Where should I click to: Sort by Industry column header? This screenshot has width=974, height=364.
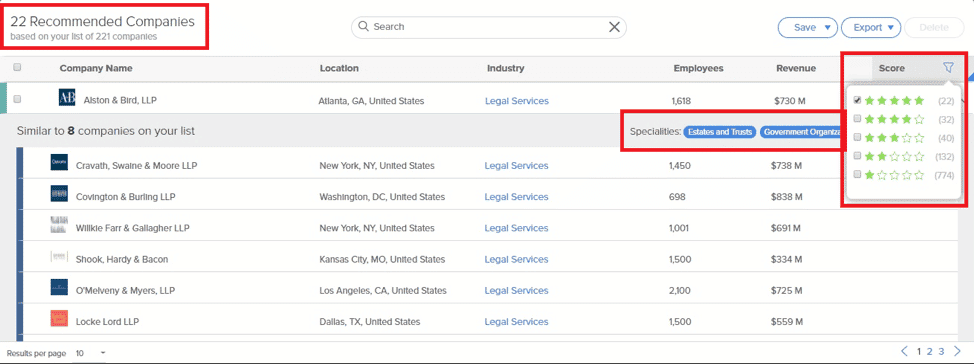(506, 68)
